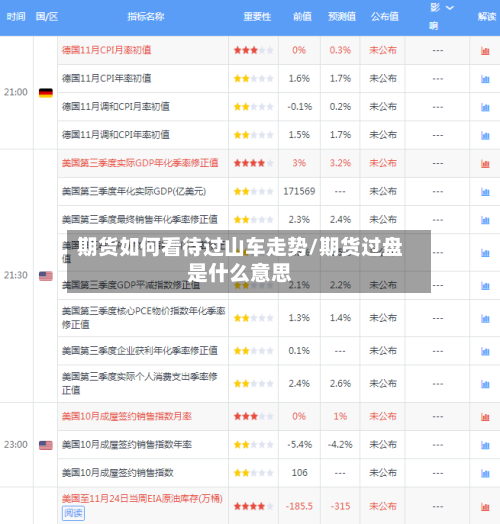Click the US flag at 23:00

tap(46, 445)
